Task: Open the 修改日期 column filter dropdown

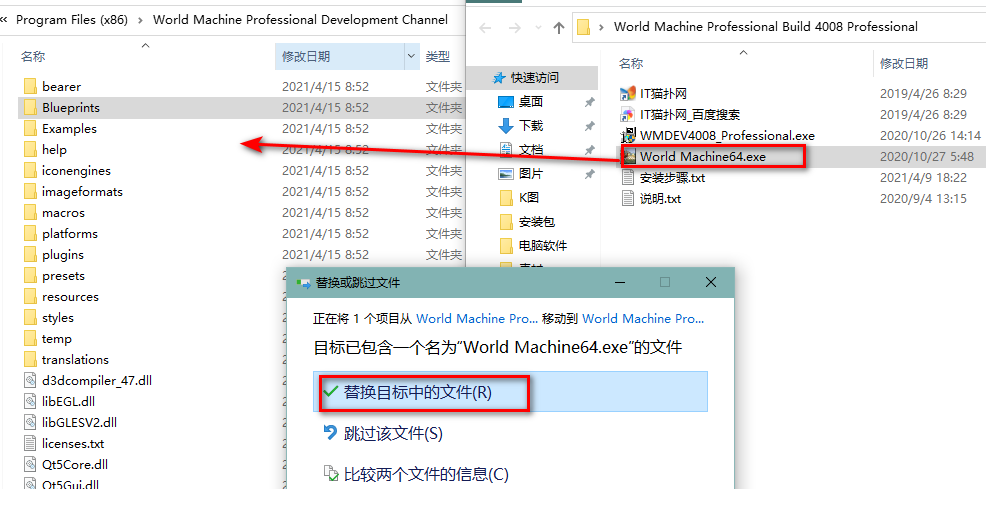Action: [x=411, y=56]
